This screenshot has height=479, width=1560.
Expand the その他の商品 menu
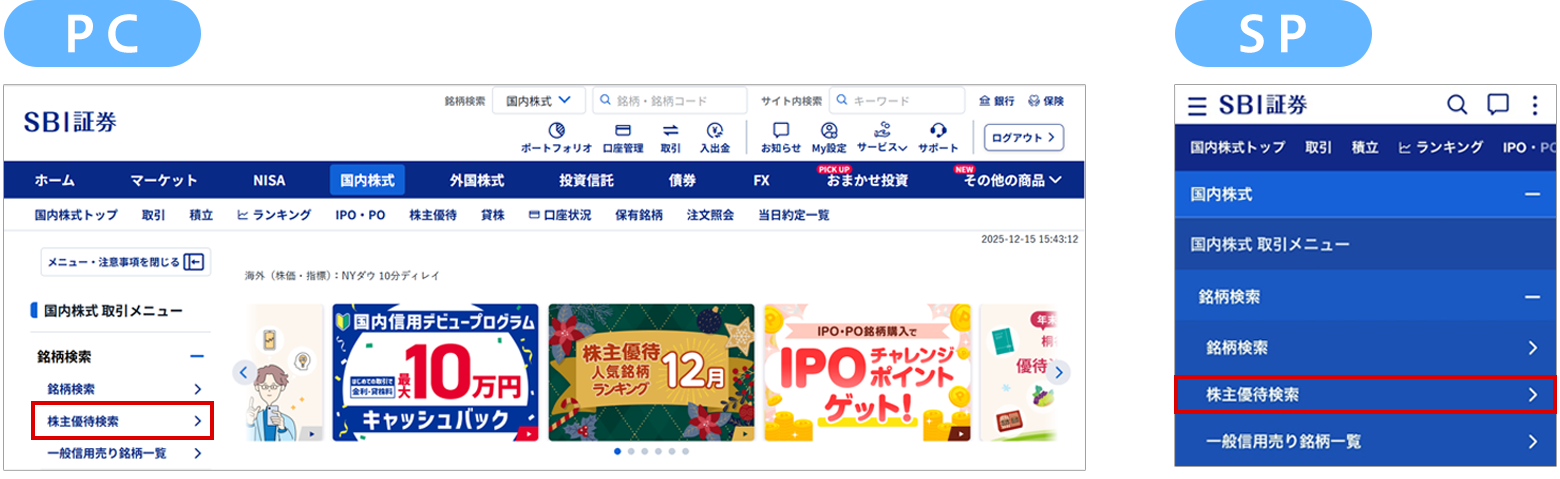tap(1011, 181)
